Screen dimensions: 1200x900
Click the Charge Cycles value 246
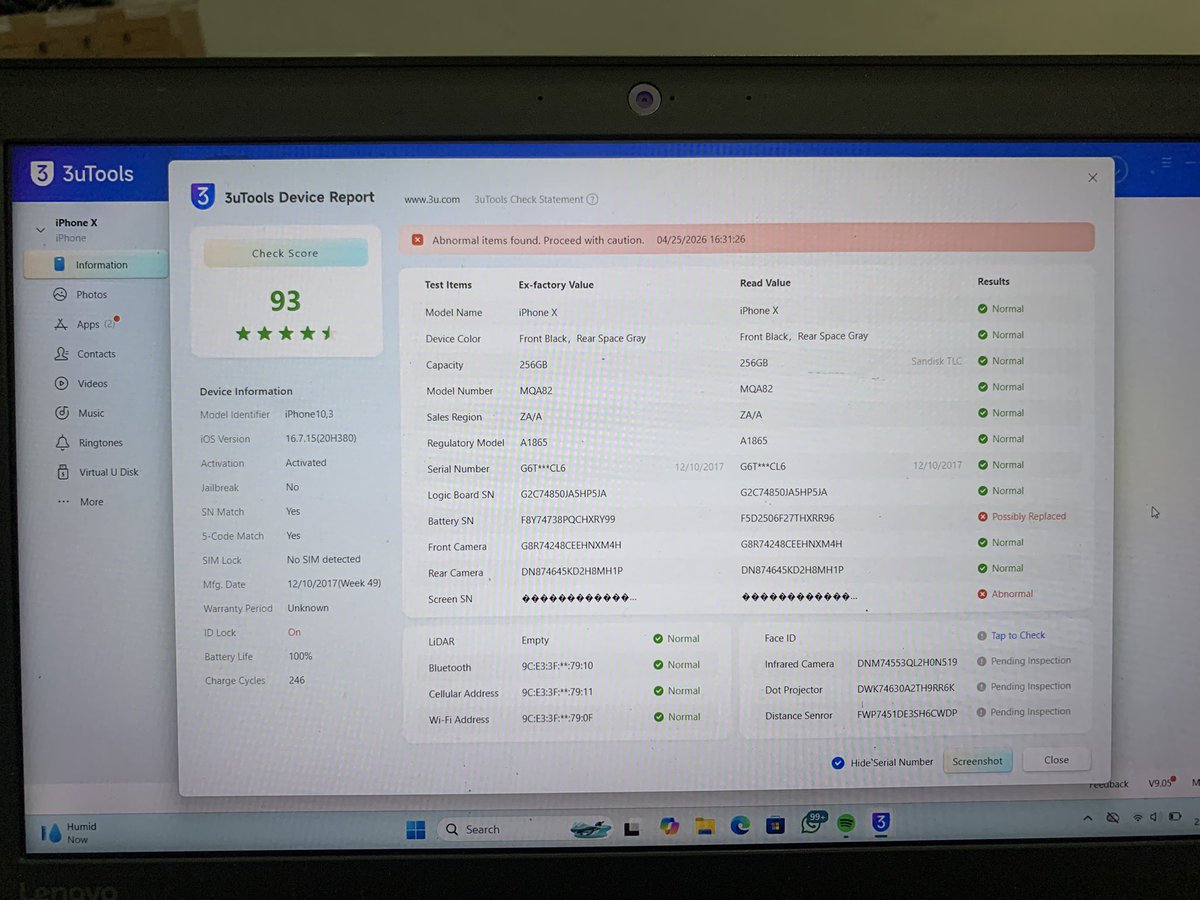tap(297, 681)
